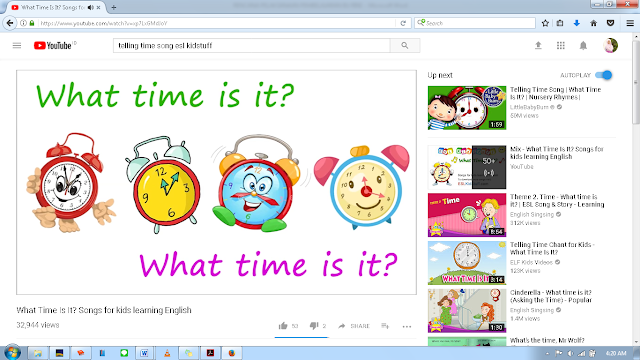Screen dimensions: 640x360
Task: Open 'Theme 2. Time' ESL Song link
Action: tap(557, 200)
